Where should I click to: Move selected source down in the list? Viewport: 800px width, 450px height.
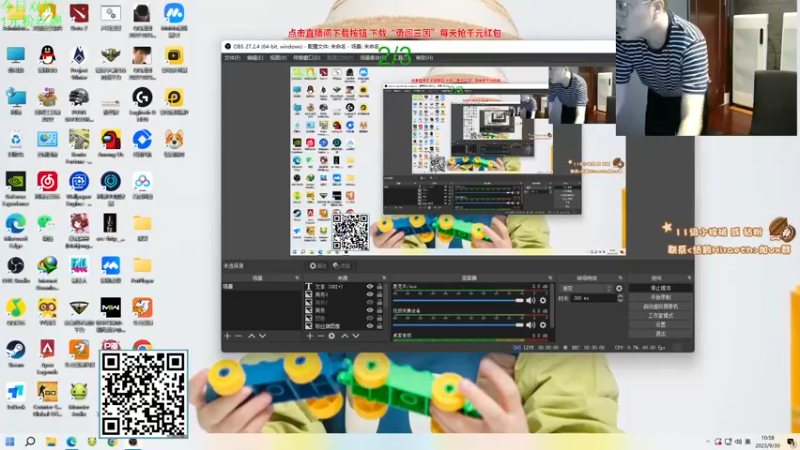(x=356, y=336)
